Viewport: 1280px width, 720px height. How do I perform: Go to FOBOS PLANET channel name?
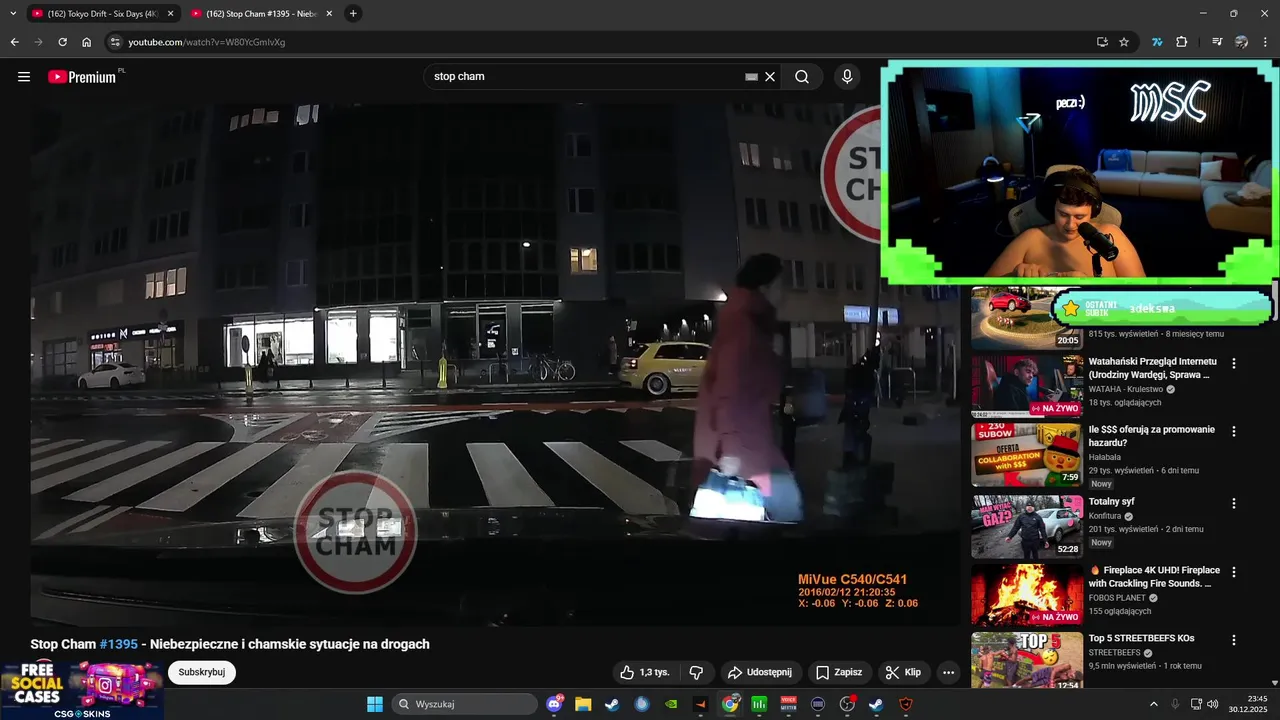coord(1117,598)
